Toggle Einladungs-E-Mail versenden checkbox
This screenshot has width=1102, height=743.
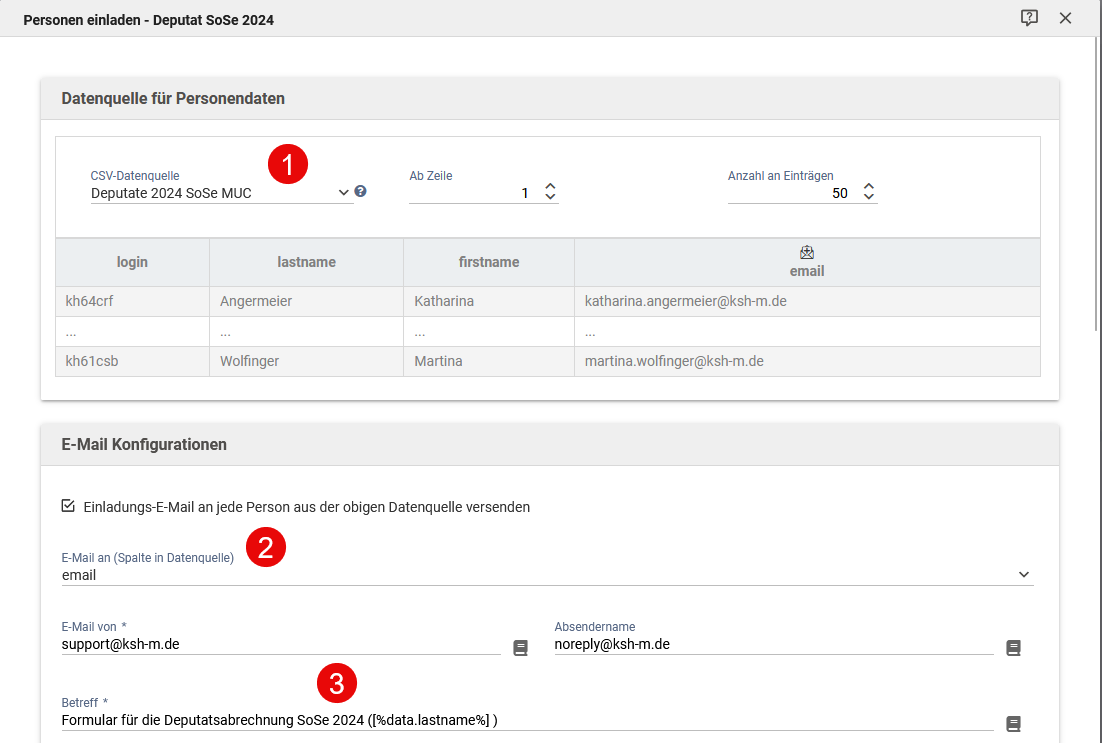(68, 506)
